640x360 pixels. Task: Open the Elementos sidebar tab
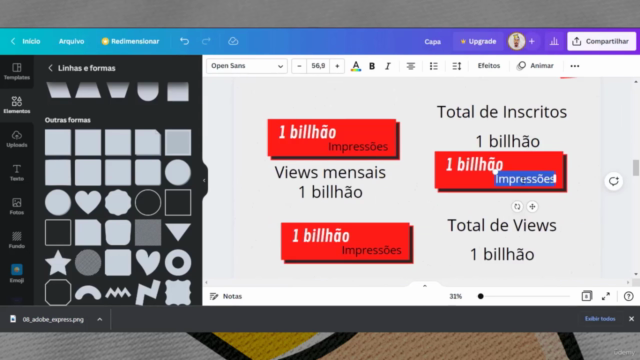[17, 105]
